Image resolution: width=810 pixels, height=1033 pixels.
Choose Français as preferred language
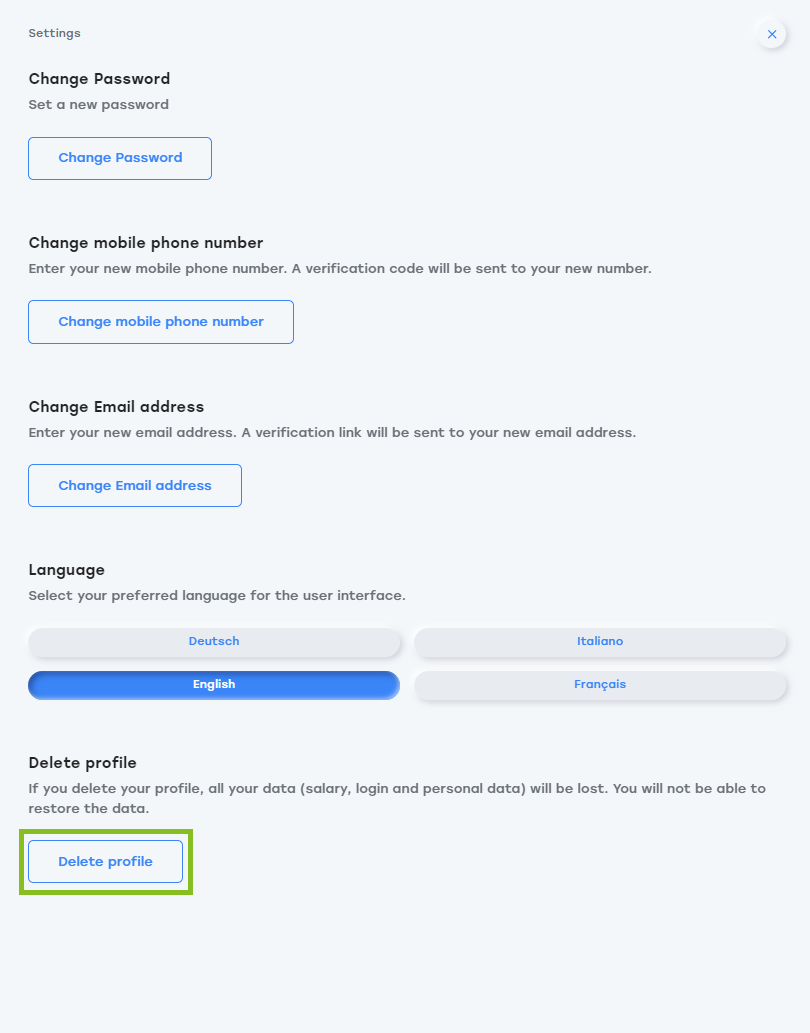[x=600, y=685]
